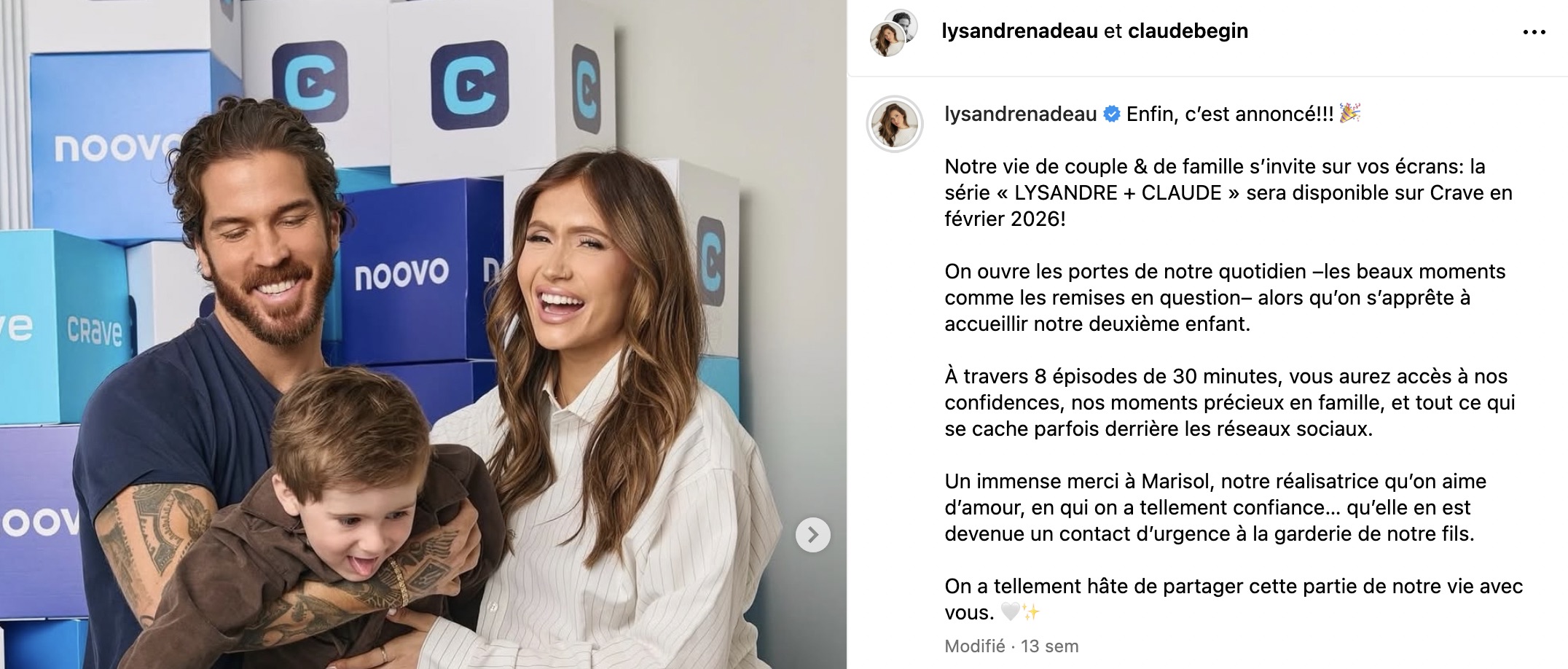Click the party popper emoji in caption
Image resolution: width=1568 pixels, height=669 pixels.
(1350, 114)
